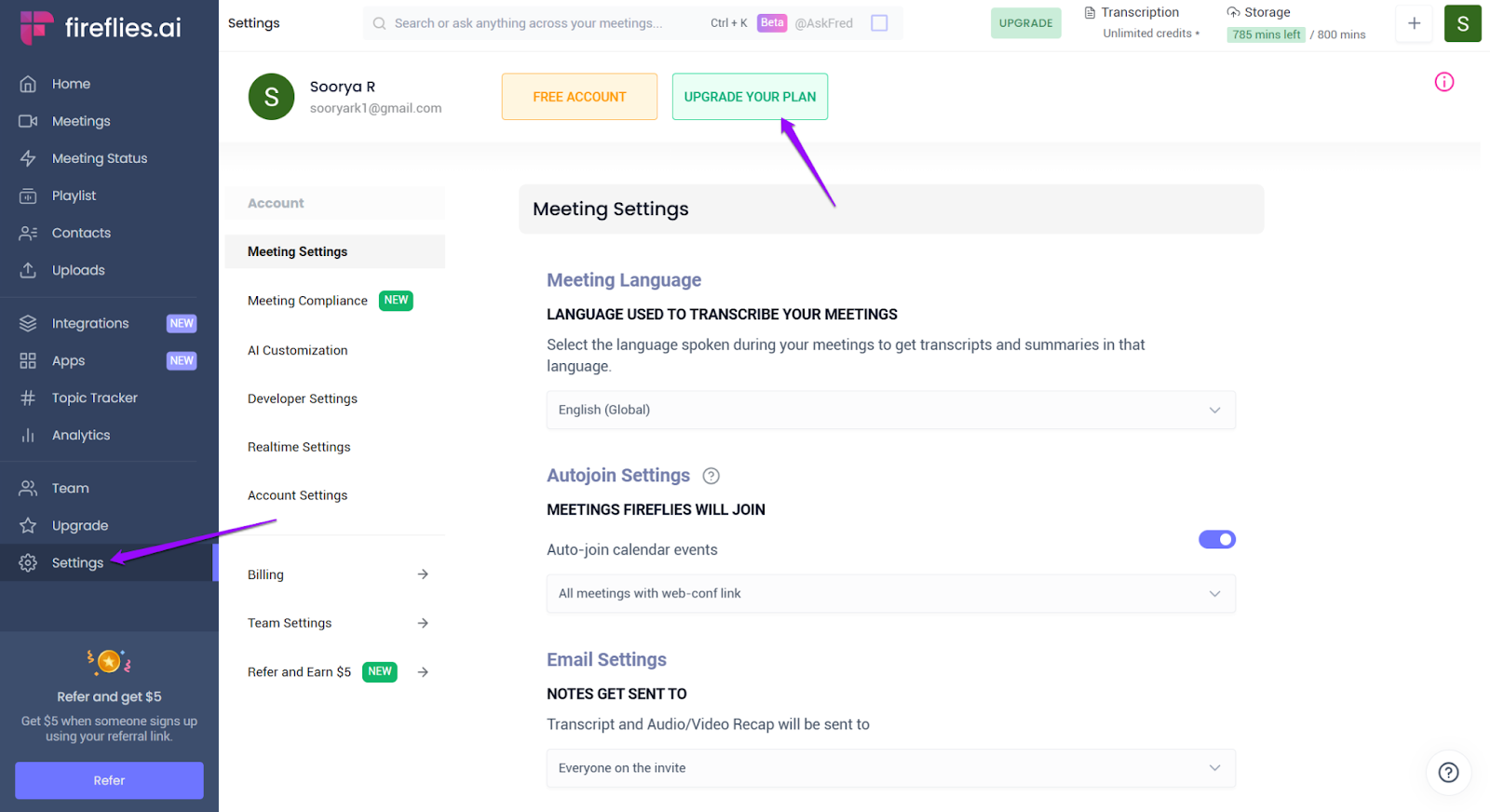This screenshot has width=1490, height=812.
Task: Click the Upgrade Your Plan button
Action: pyautogui.click(x=750, y=97)
